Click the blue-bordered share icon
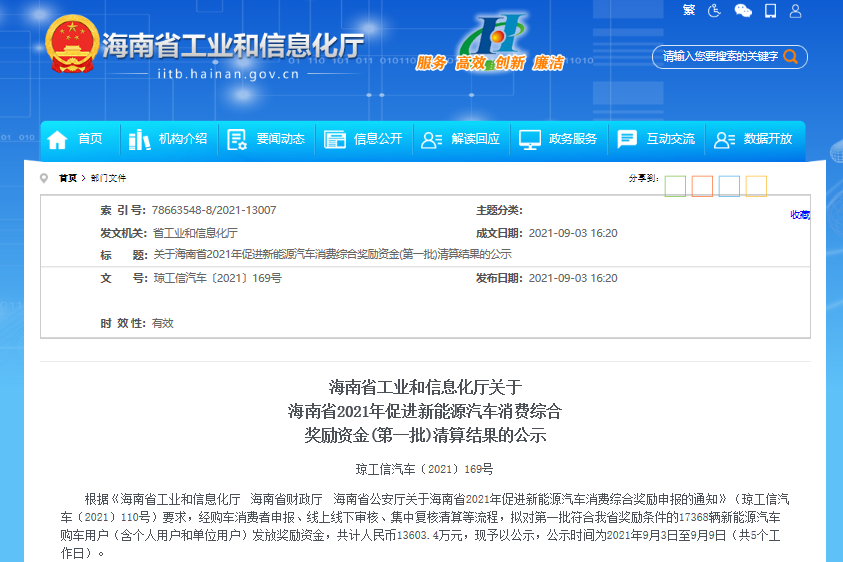843x562 pixels. coord(729,186)
